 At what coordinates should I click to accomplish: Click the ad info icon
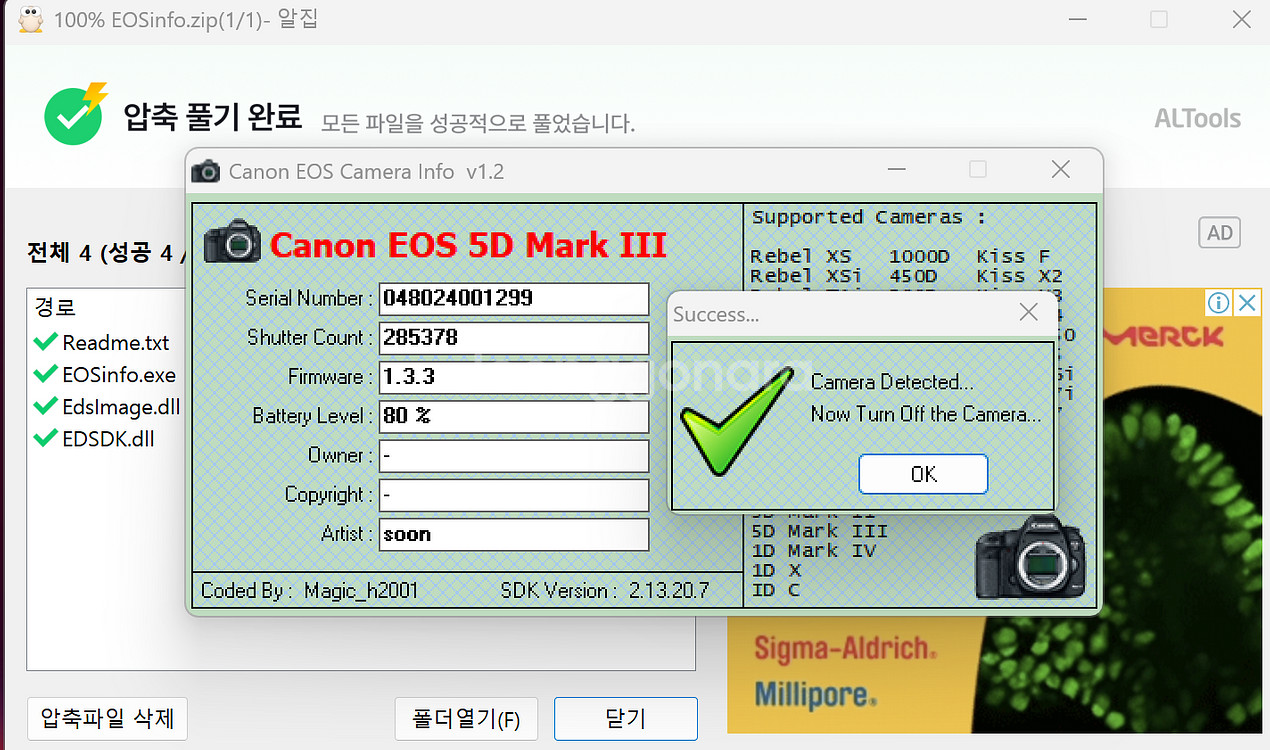[1217, 303]
